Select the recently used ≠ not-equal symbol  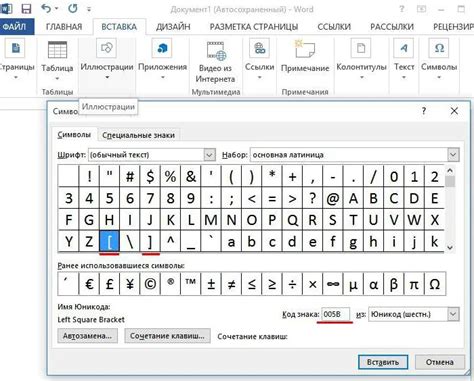[231, 284]
